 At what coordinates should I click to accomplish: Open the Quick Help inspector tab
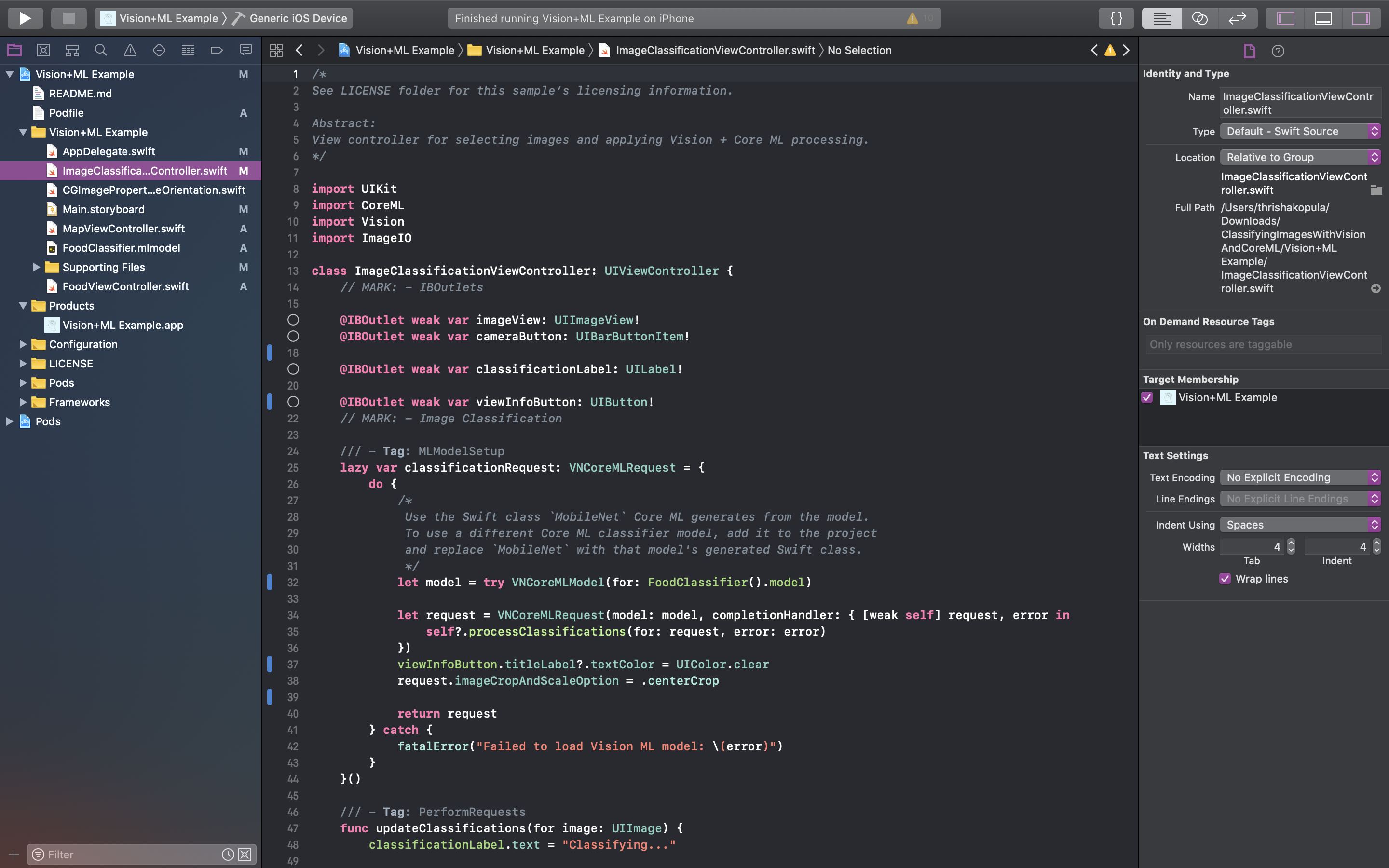point(1278,51)
